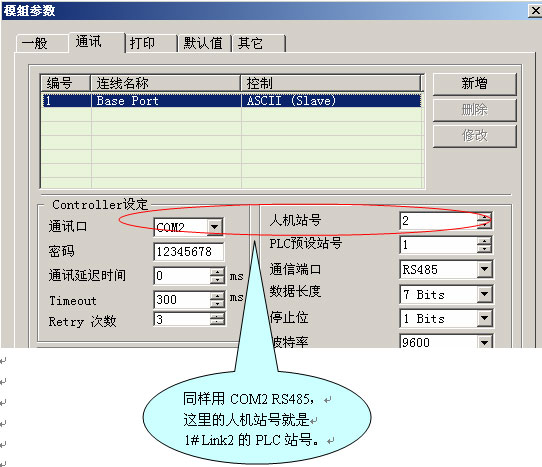Increase 人机站号 using up spinner

coord(484,217)
